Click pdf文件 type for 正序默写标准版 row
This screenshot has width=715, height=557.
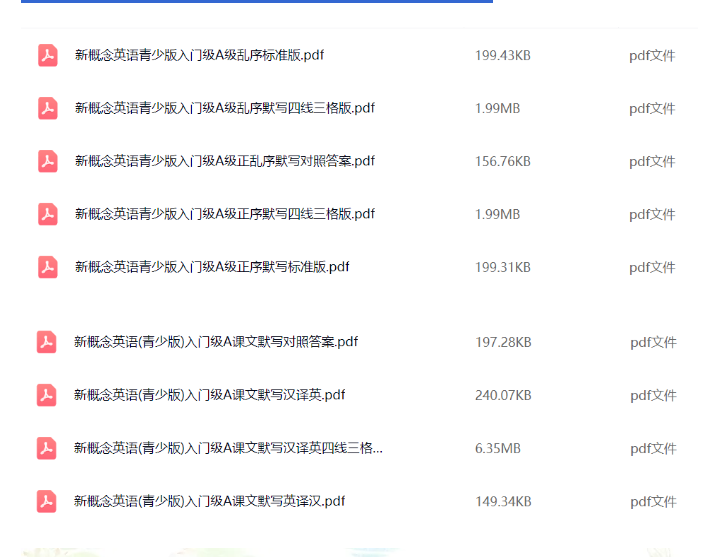point(652,267)
